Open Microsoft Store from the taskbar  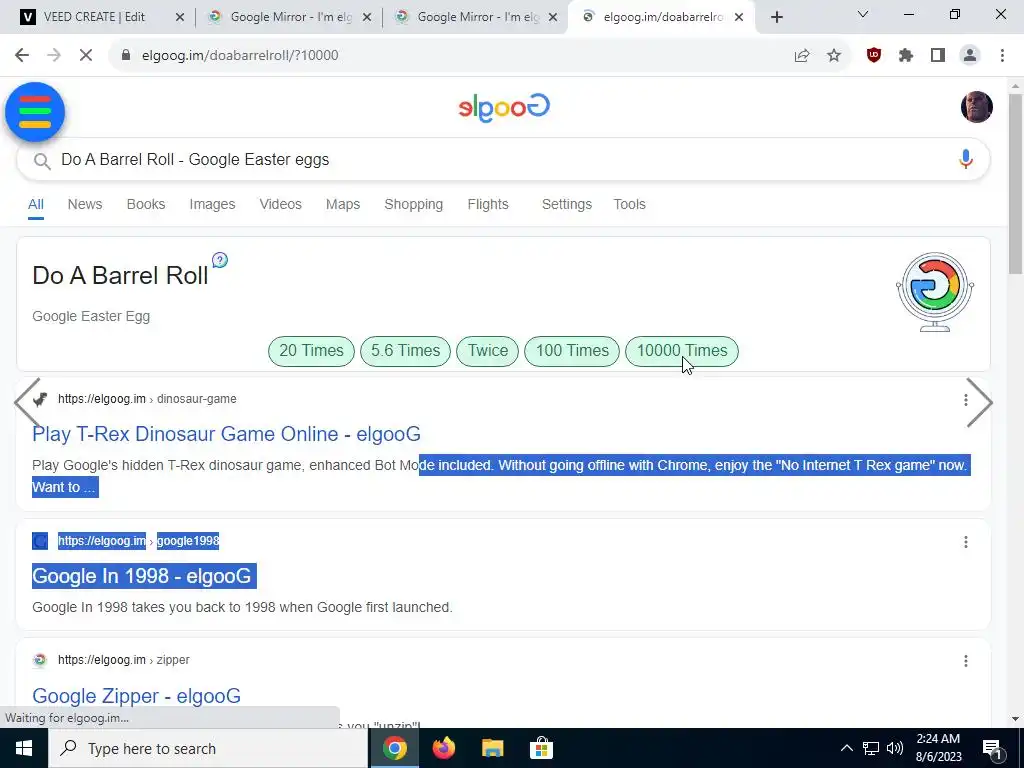click(541, 748)
